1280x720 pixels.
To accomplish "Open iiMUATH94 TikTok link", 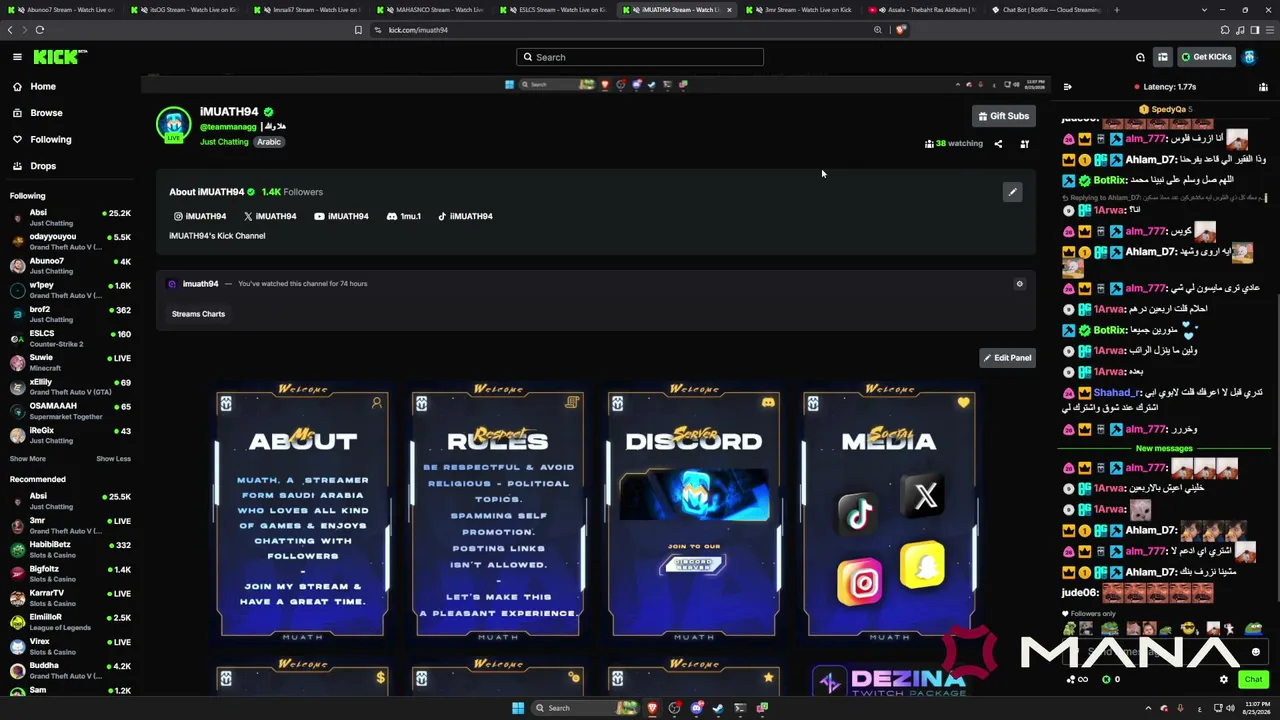I will click(x=465, y=216).
